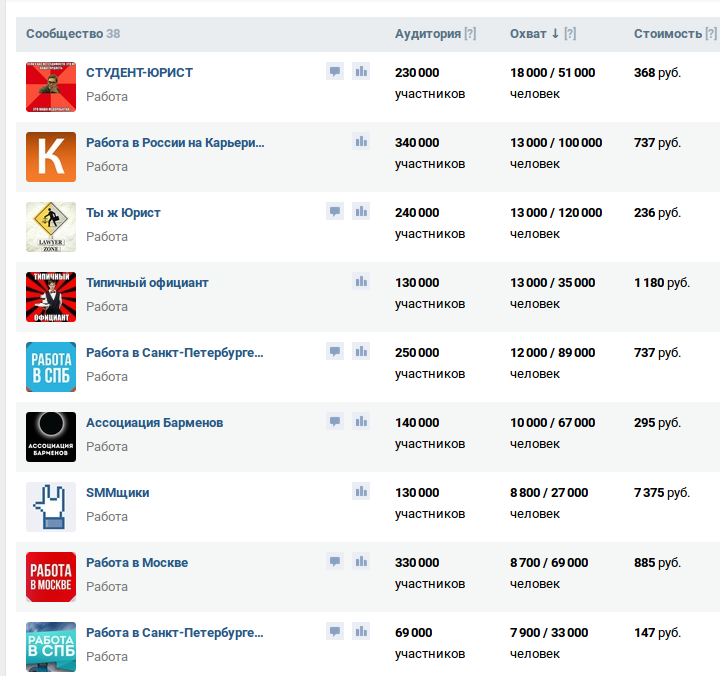
Task: Click Работа в Москве avatar thumbnail
Action: pyautogui.click(x=51, y=577)
